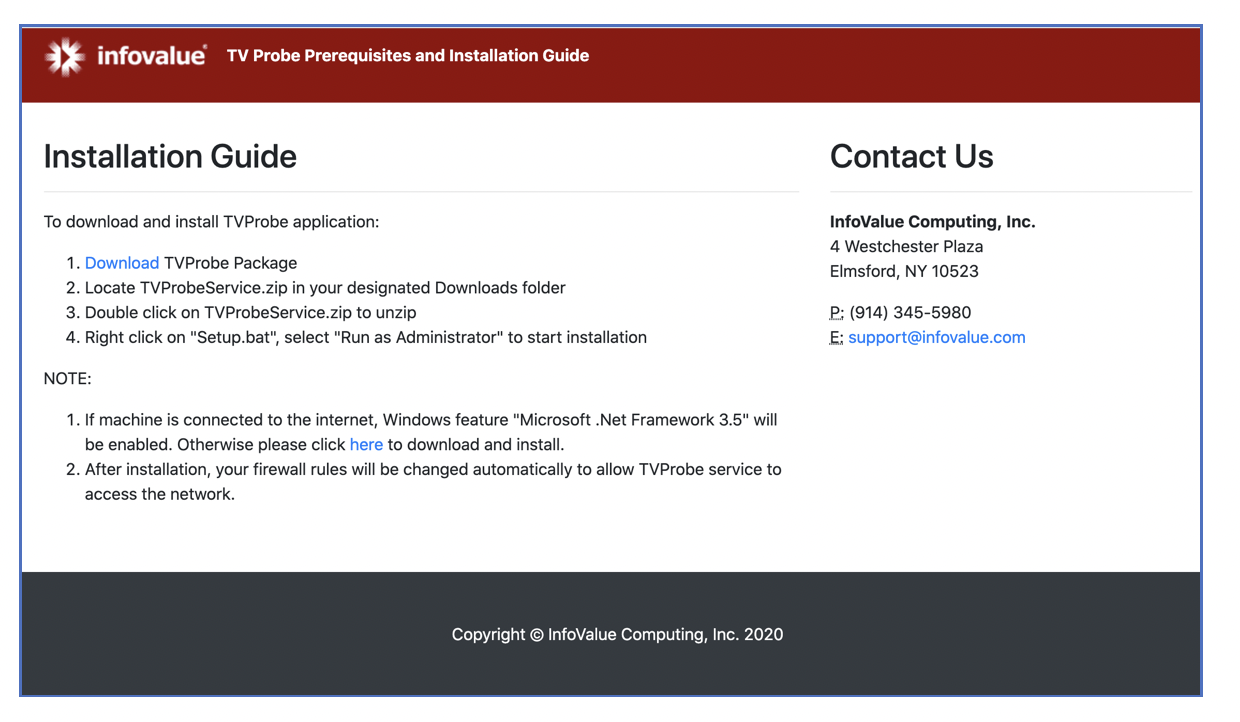Select the address line 4 Westchester Plaza

coord(906,247)
